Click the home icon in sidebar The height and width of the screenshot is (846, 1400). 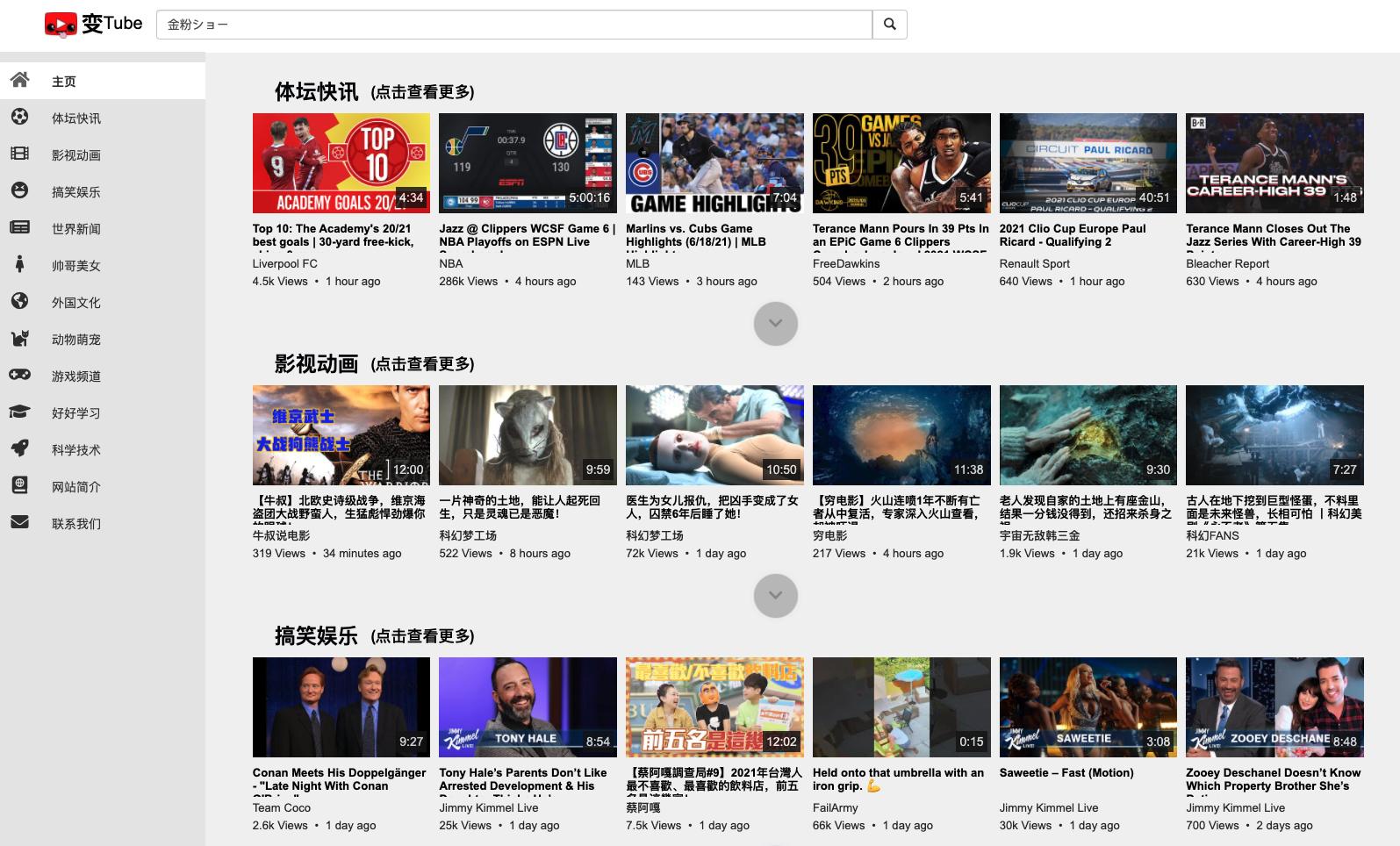tap(20, 80)
